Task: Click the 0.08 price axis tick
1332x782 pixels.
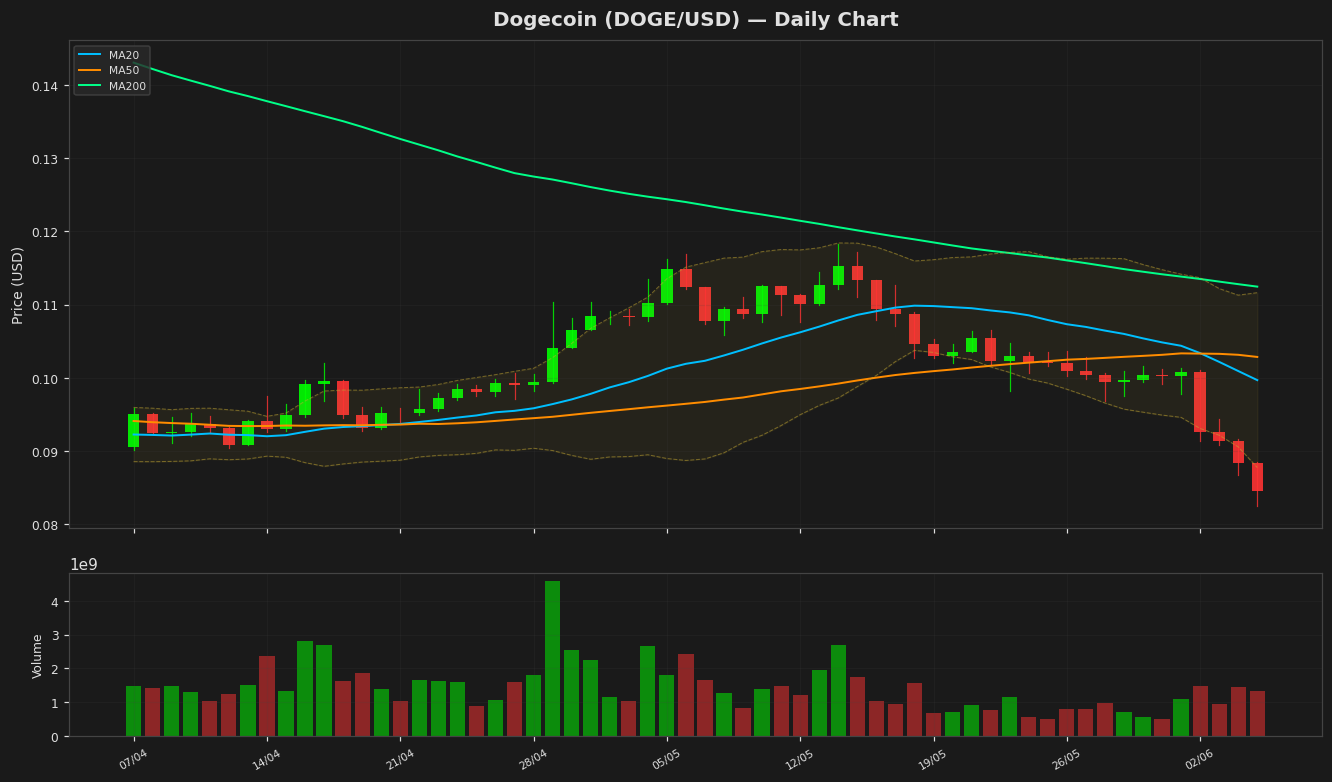Action: click(45, 525)
